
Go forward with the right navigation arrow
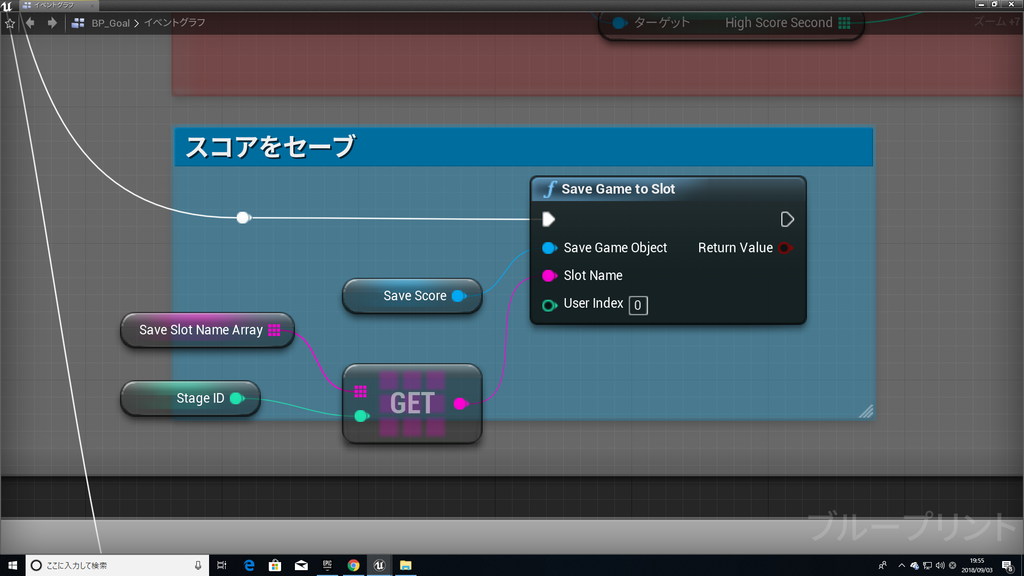[52, 23]
